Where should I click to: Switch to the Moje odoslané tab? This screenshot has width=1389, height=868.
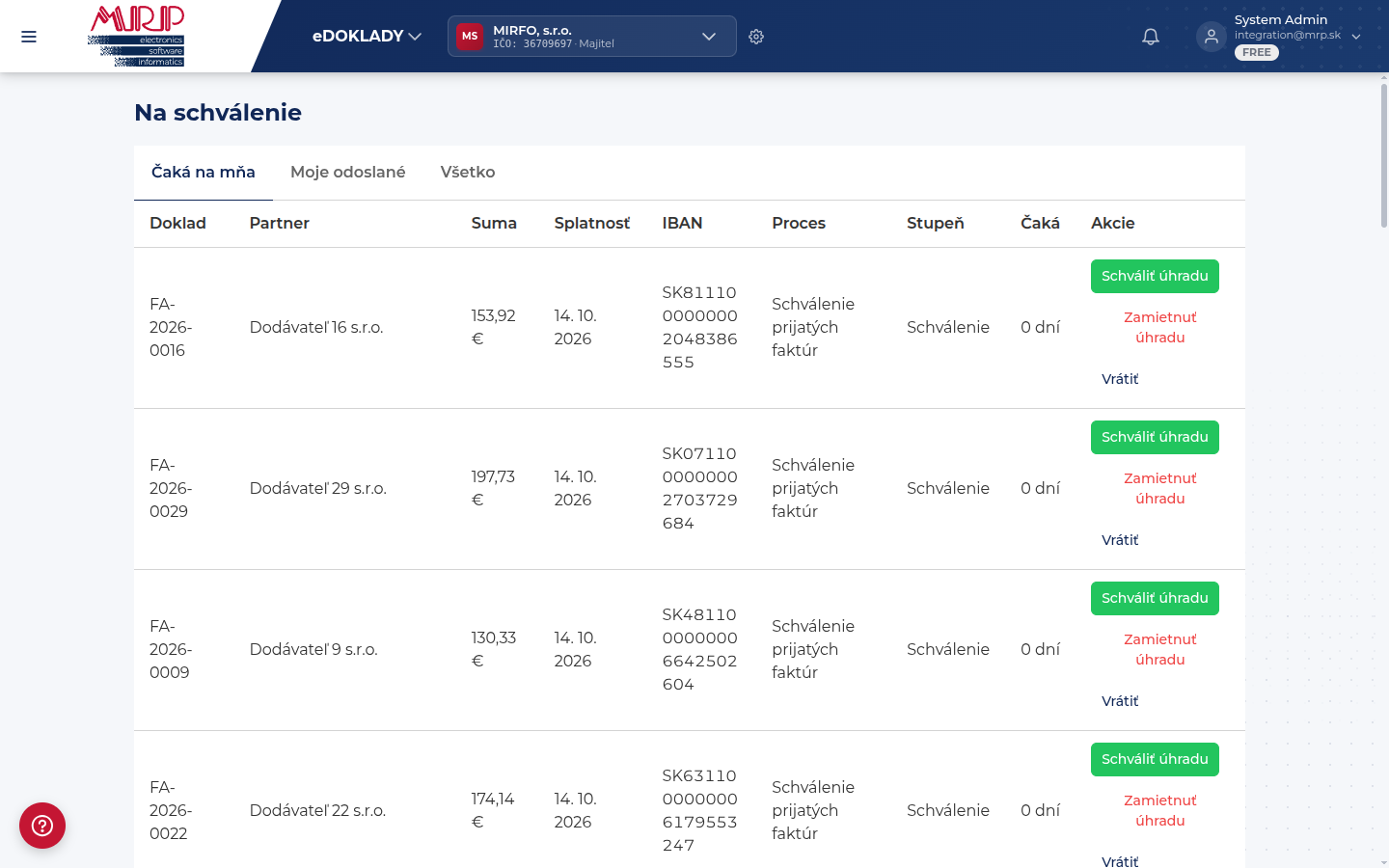click(348, 173)
